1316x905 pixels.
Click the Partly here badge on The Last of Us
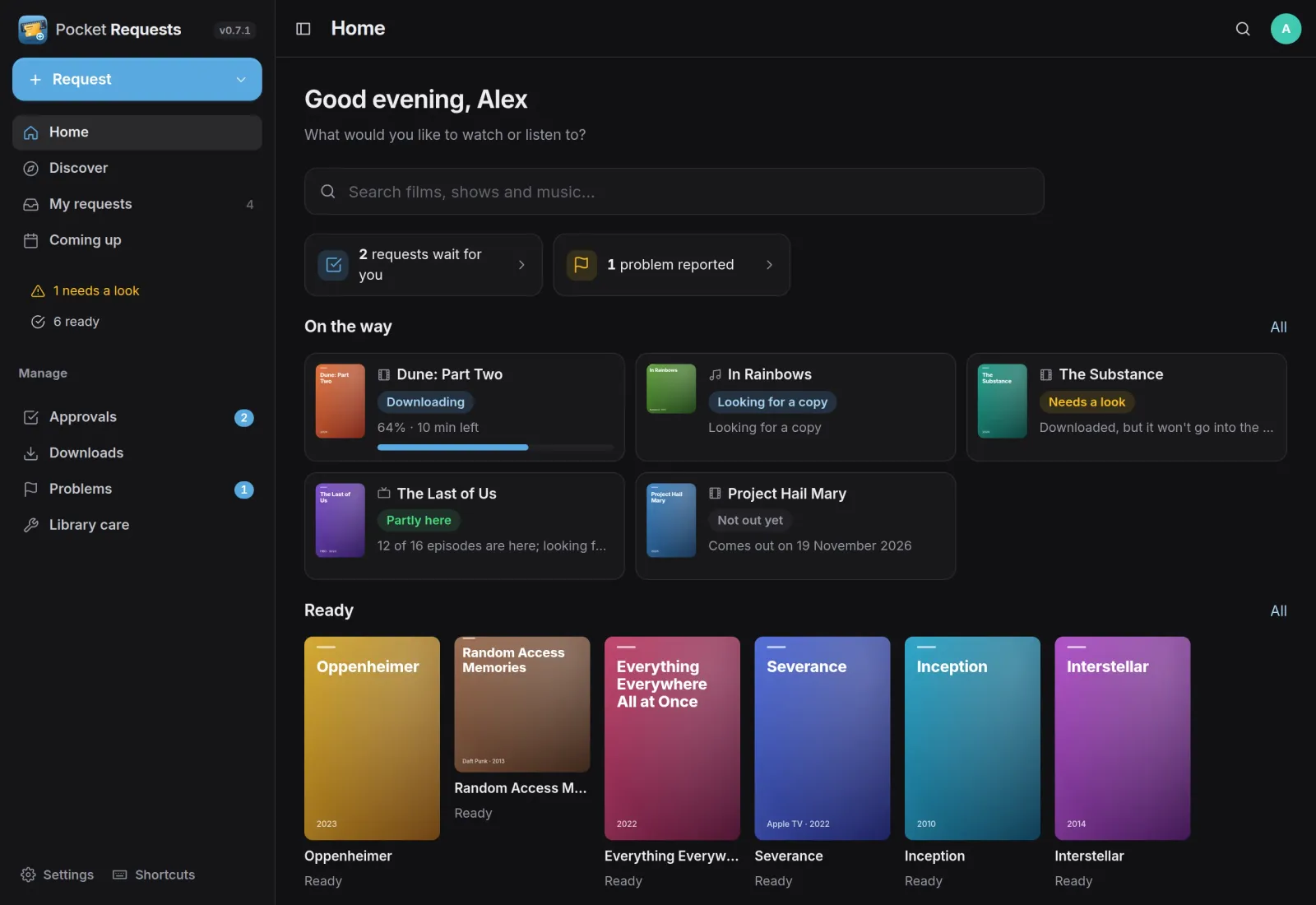tap(419, 521)
